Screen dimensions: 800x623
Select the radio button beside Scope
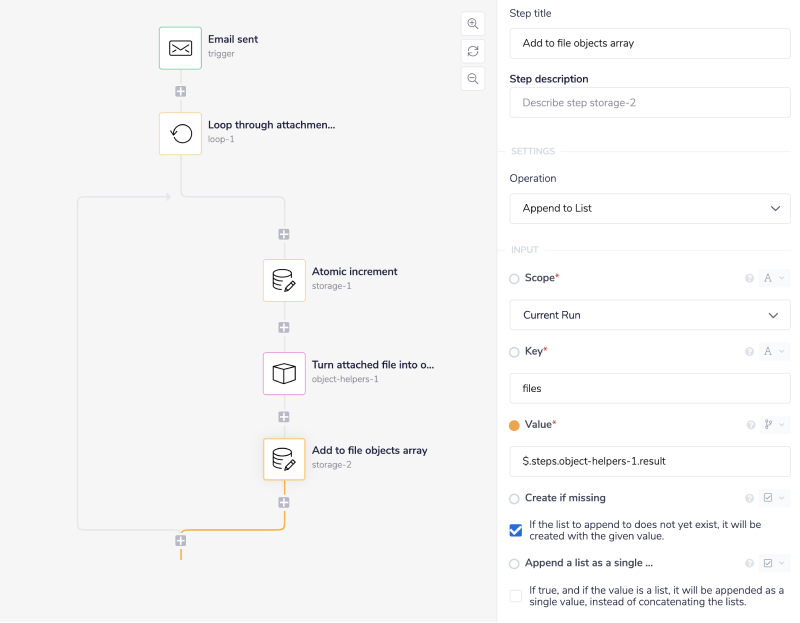point(515,278)
